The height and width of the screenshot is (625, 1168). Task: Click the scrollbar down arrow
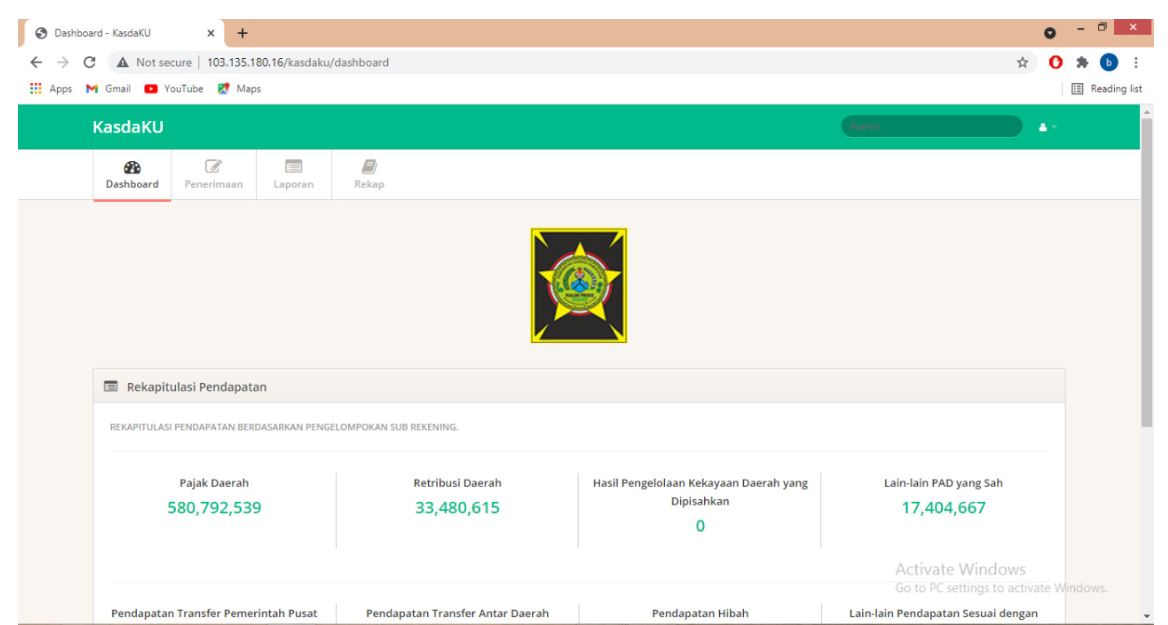pos(1146,617)
